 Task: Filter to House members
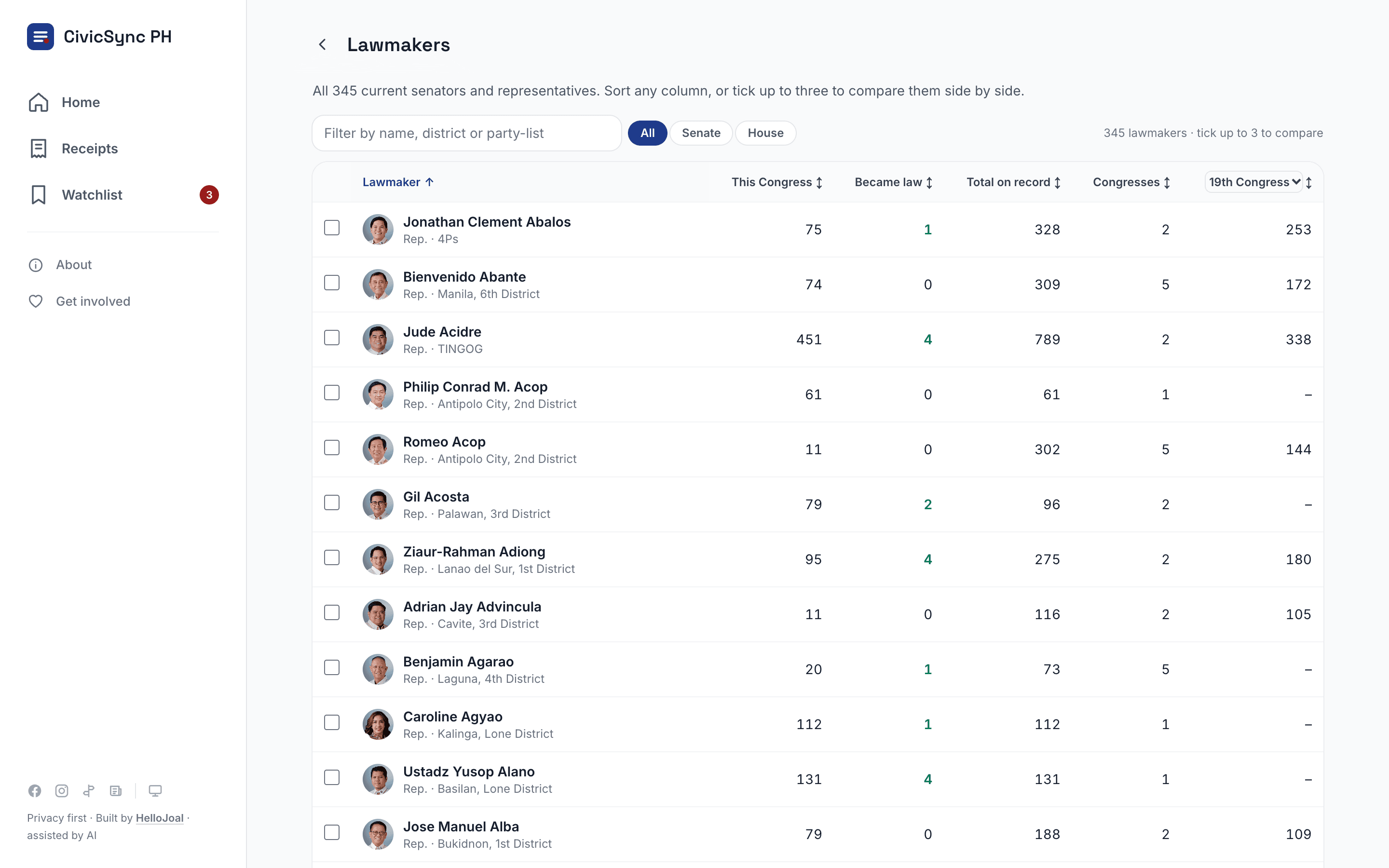coord(765,133)
